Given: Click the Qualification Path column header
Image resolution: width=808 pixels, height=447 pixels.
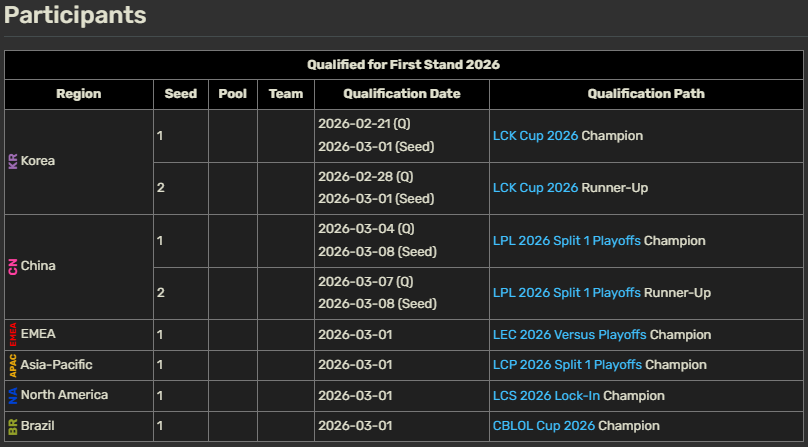Looking at the screenshot, I should tap(645, 94).
